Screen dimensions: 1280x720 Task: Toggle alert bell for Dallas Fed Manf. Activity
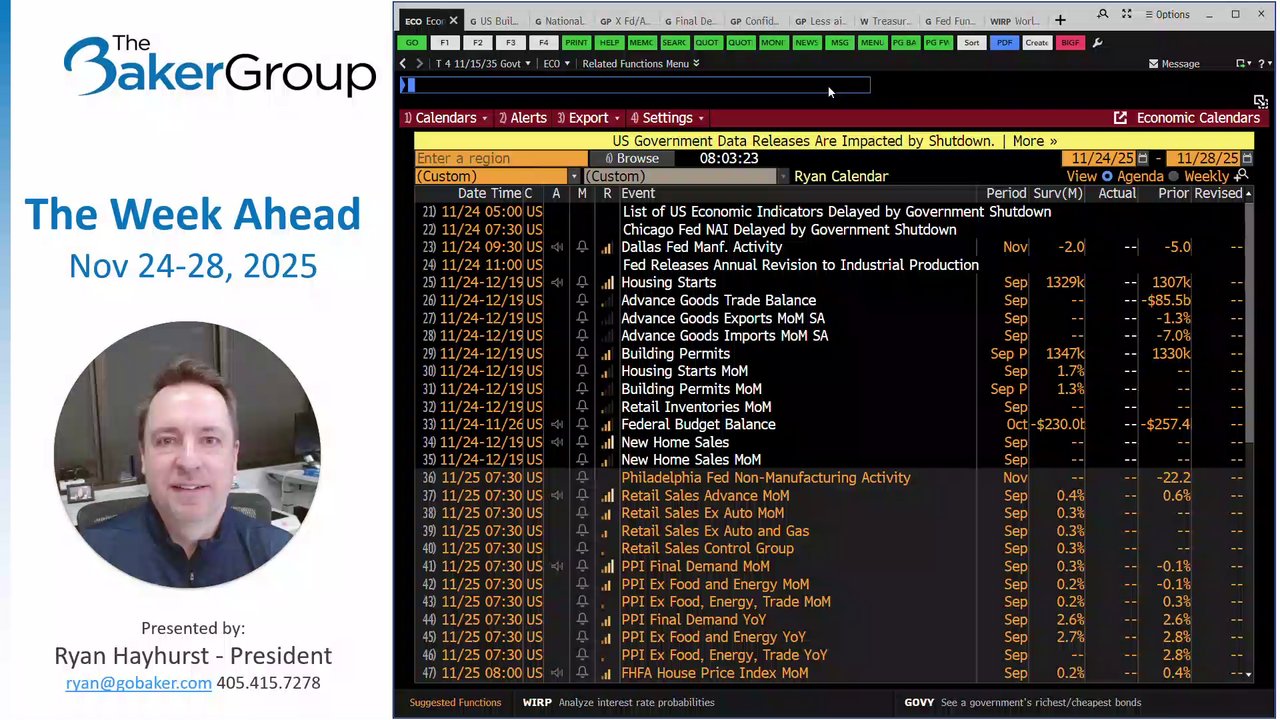click(582, 247)
